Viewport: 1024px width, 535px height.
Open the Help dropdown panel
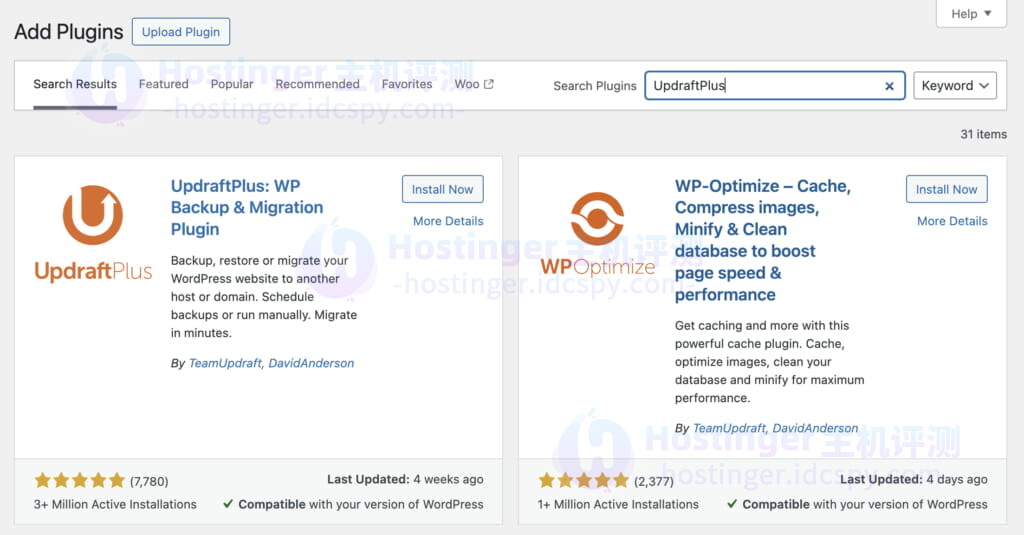pyautogui.click(x=971, y=14)
